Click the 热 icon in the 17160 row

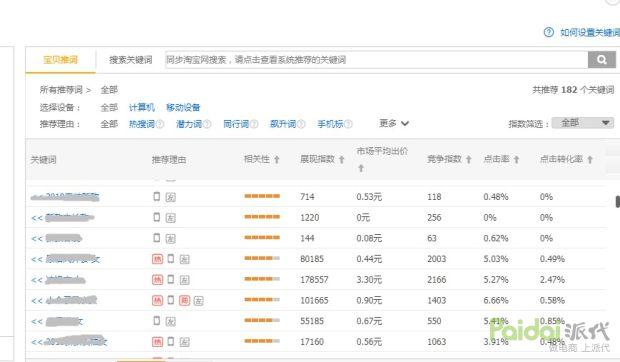(x=157, y=342)
